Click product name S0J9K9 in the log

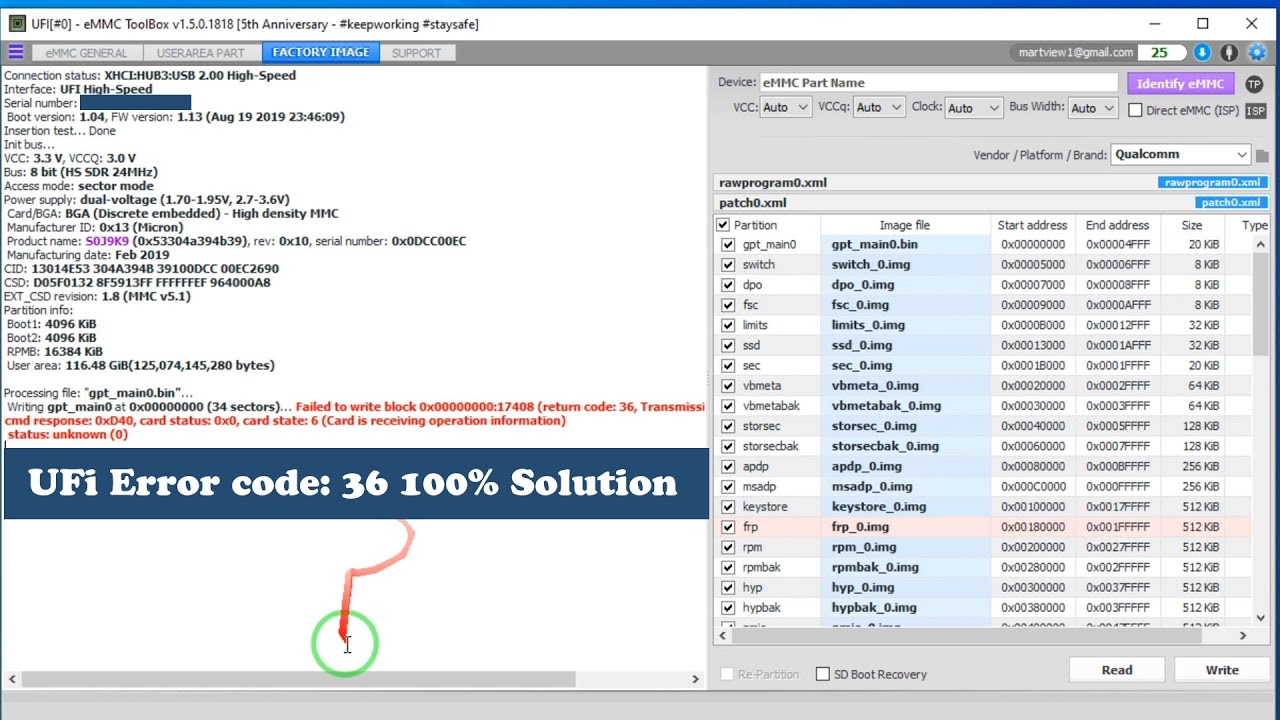[108, 241]
